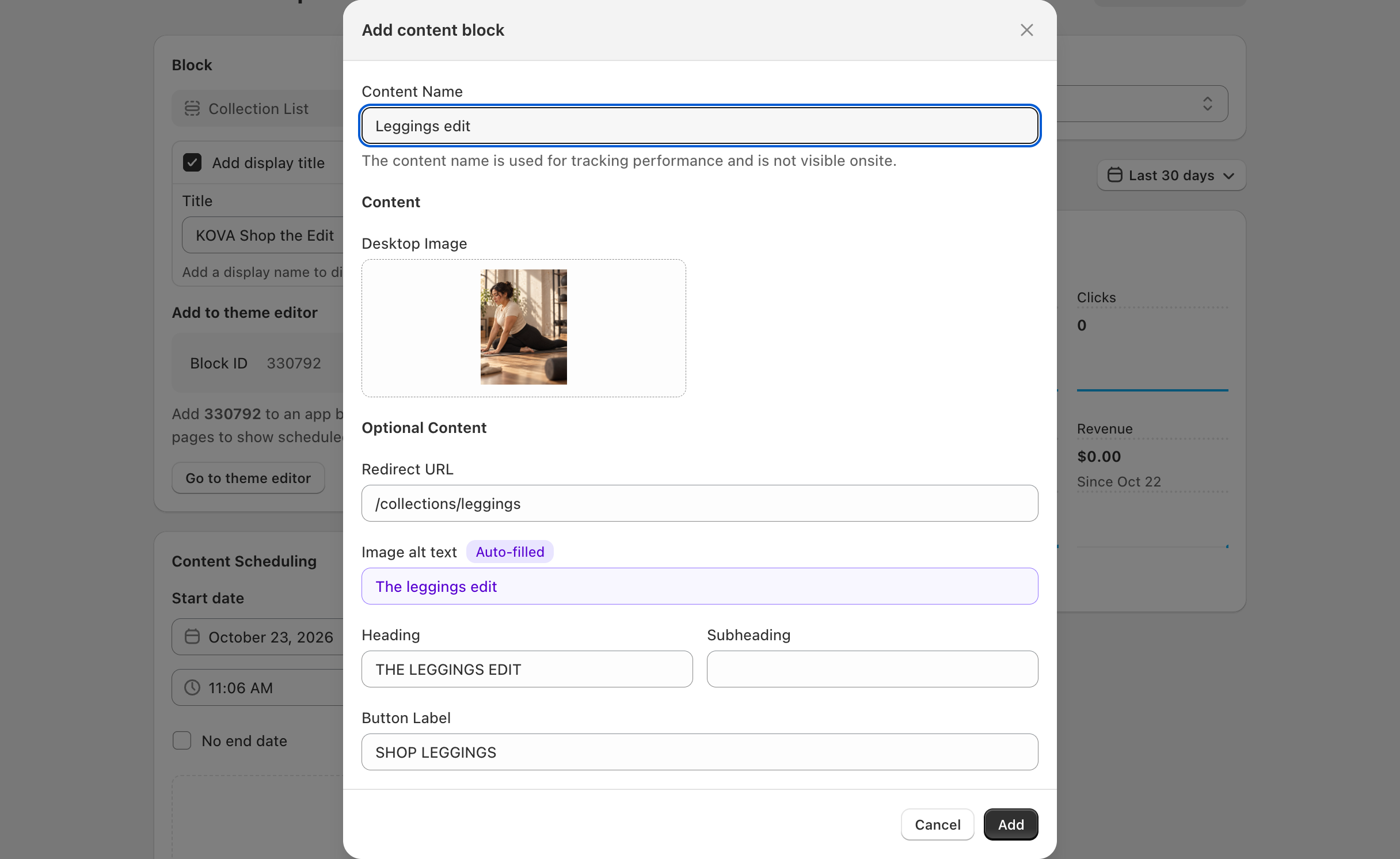The height and width of the screenshot is (859, 1400).
Task: Enable the No end date checkbox
Action: click(x=182, y=740)
